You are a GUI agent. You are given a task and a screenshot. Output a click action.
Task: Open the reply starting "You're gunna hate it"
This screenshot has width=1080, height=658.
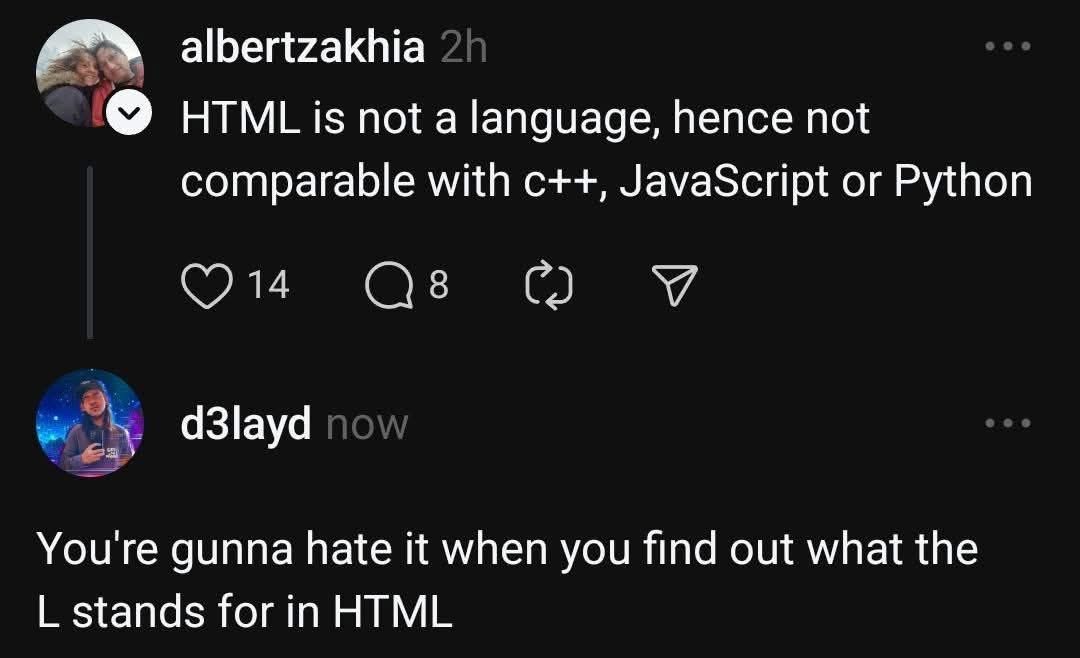(506, 549)
